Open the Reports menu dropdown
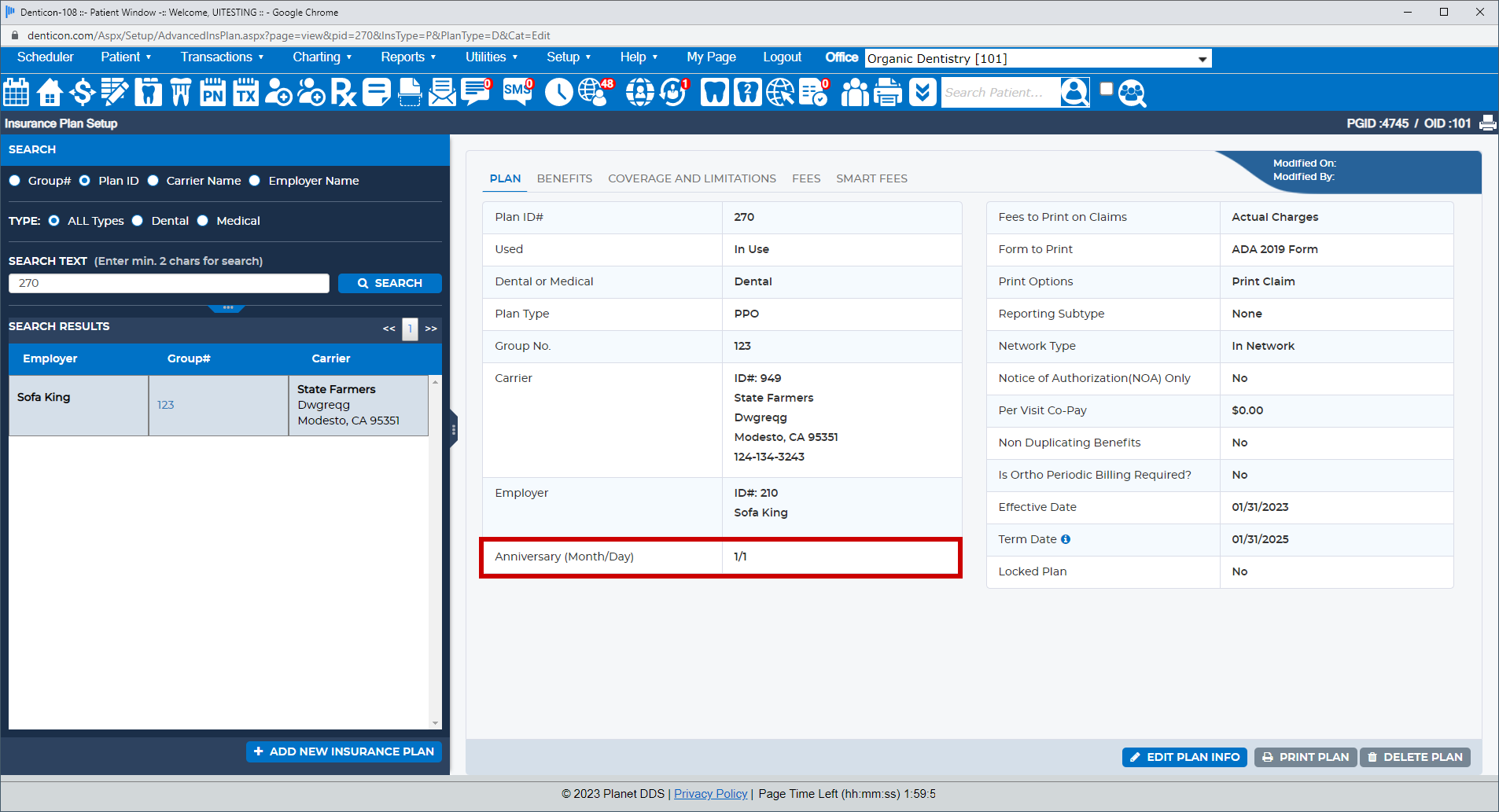The height and width of the screenshot is (812, 1499). pyautogui.click(x=408, y=57)
